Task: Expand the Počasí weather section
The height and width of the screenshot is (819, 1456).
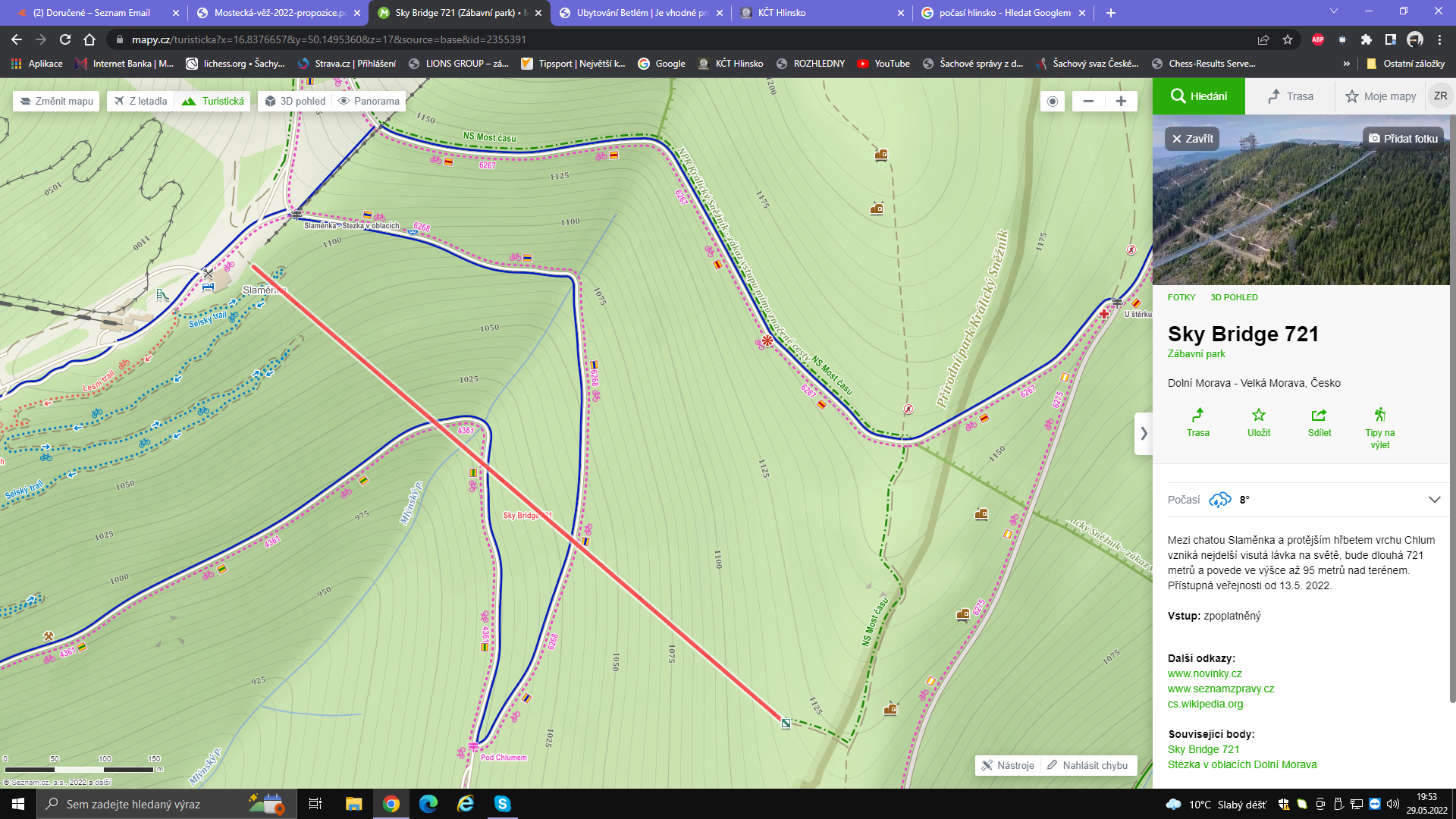Action: tap(1434, 500)
